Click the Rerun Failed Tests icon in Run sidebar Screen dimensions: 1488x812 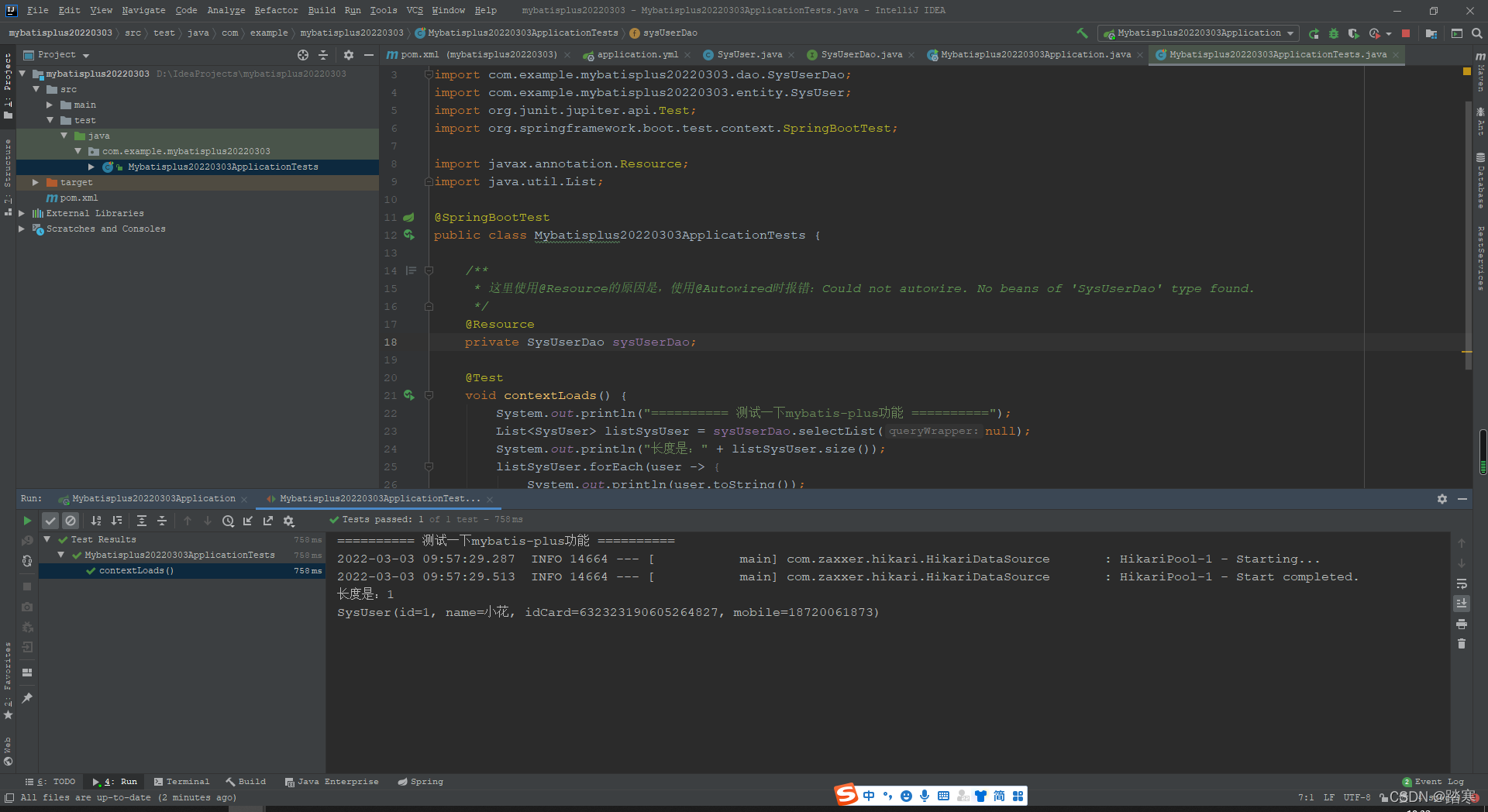pos(27,541)
